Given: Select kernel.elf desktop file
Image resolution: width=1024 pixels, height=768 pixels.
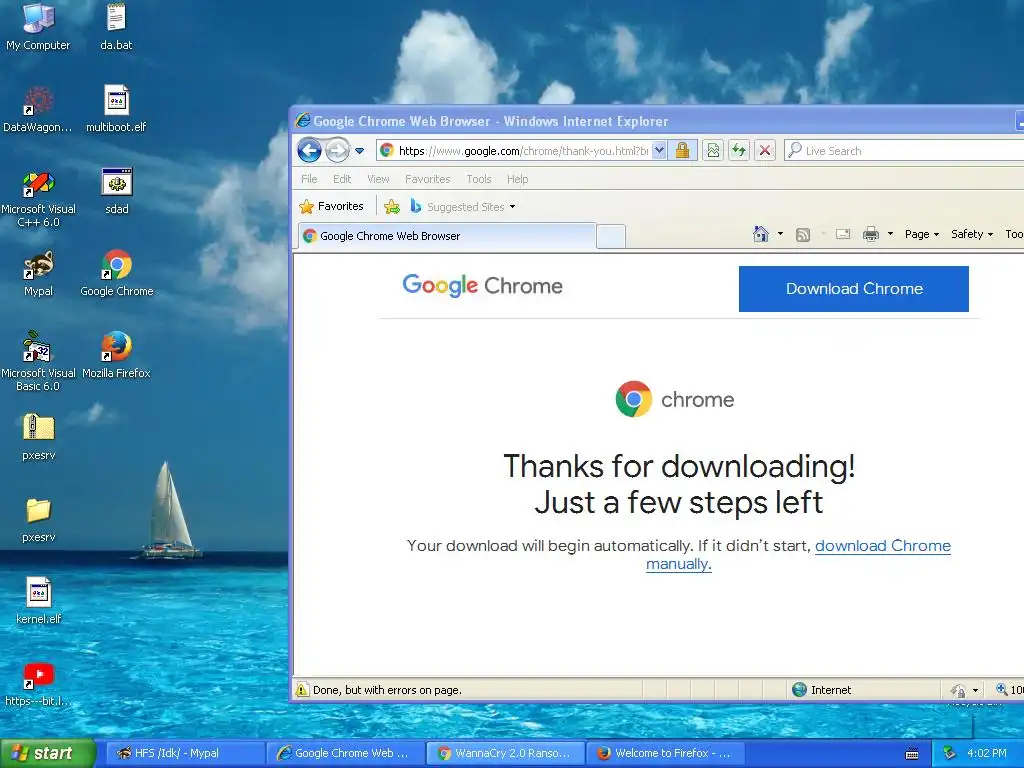Looking at the screenshot, I should pos(39,601).
